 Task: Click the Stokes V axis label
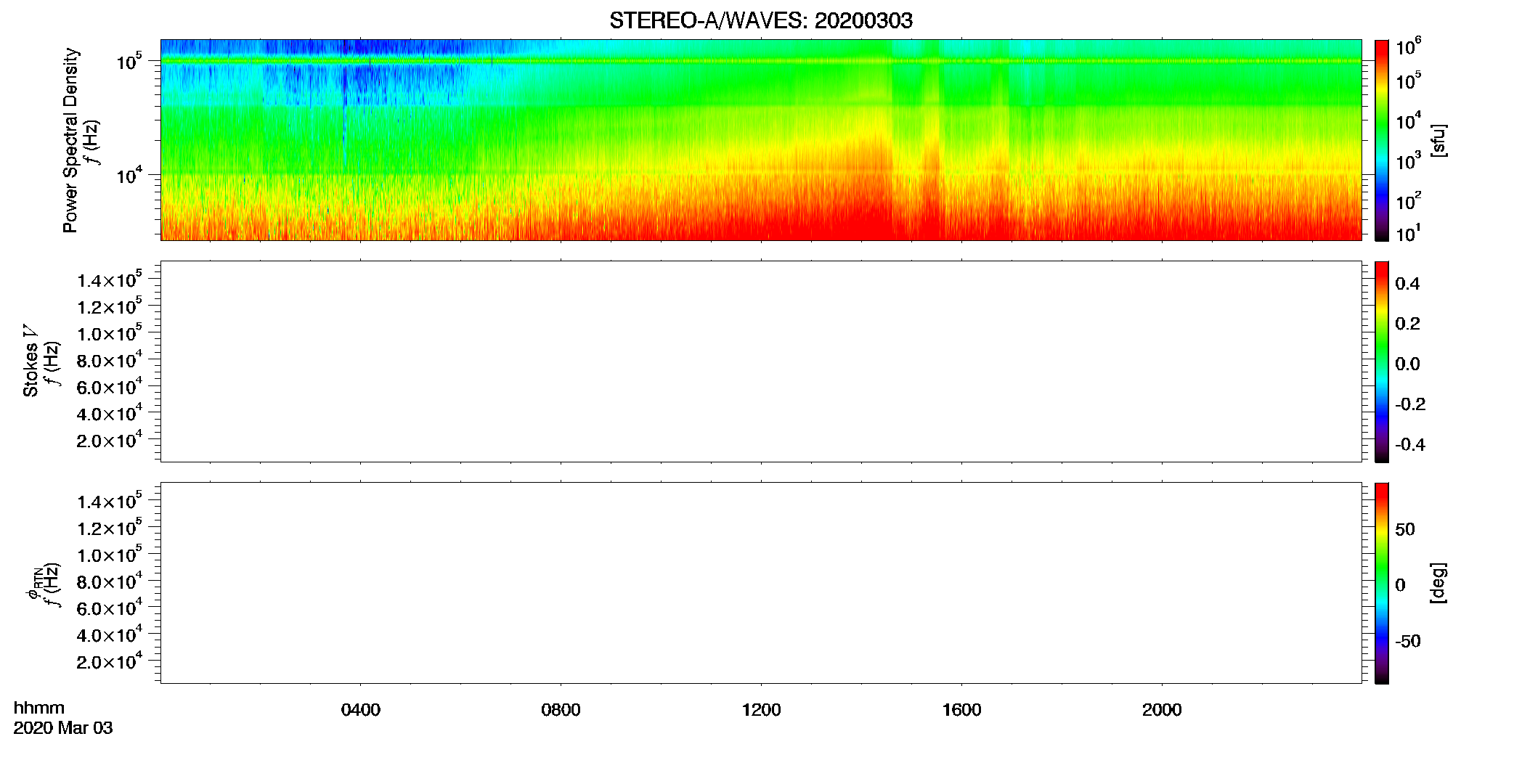30,361
